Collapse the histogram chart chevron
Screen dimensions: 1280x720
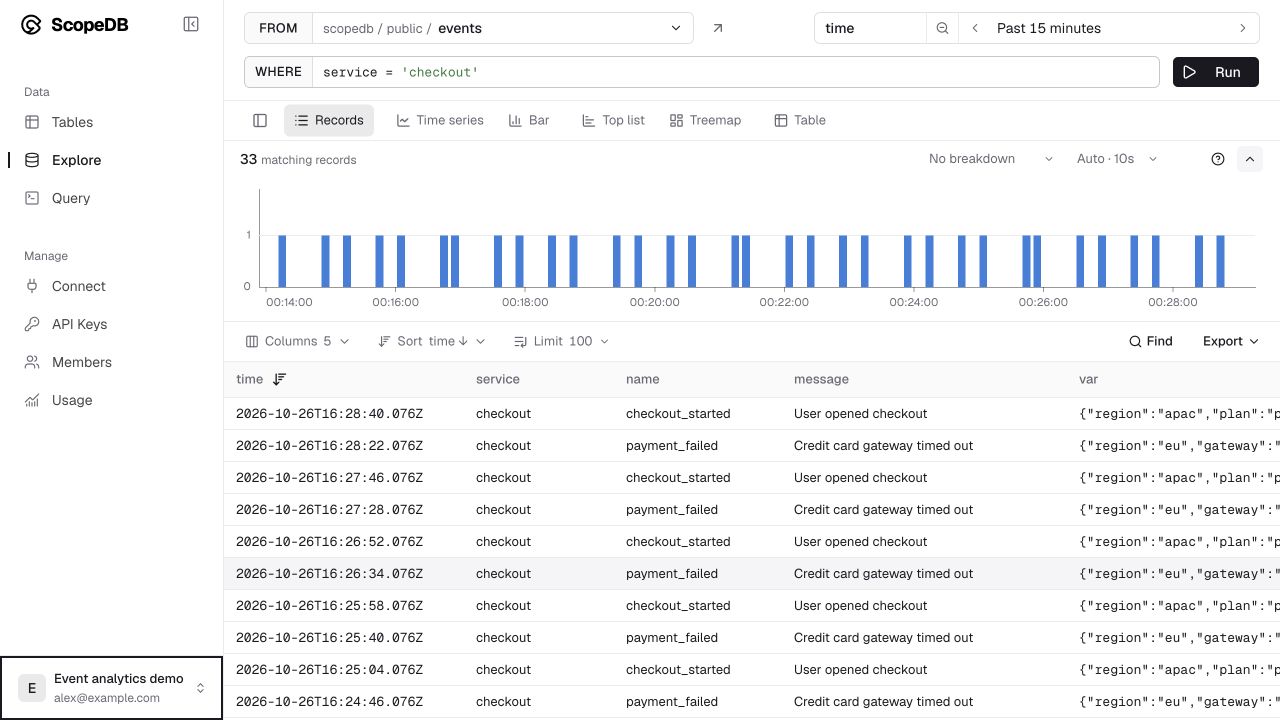coord(1250,159)
